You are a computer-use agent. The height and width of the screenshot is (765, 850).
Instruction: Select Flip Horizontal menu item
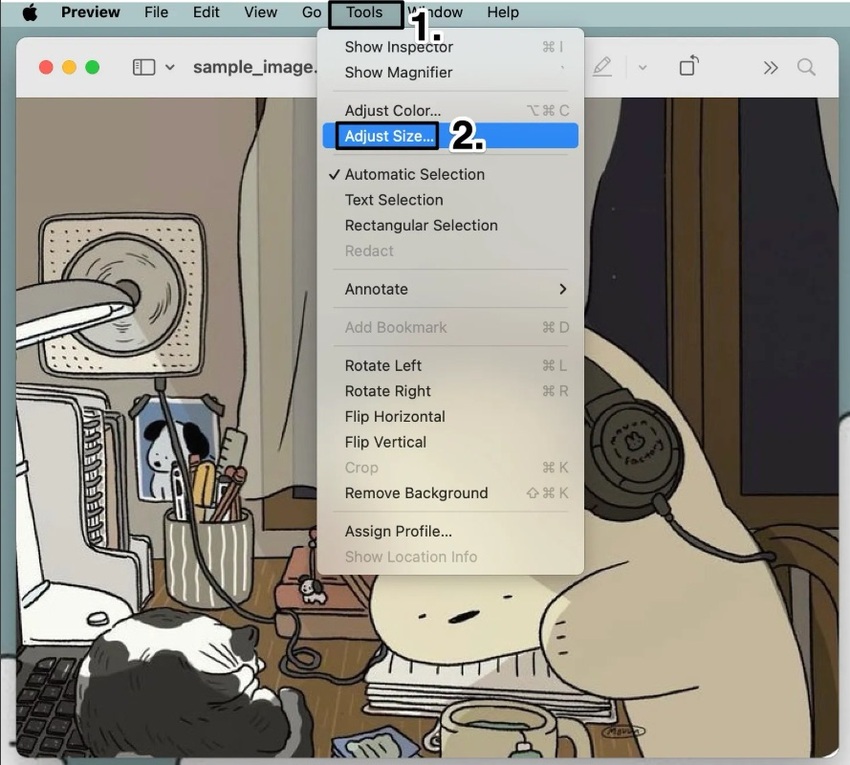point(450,417)
